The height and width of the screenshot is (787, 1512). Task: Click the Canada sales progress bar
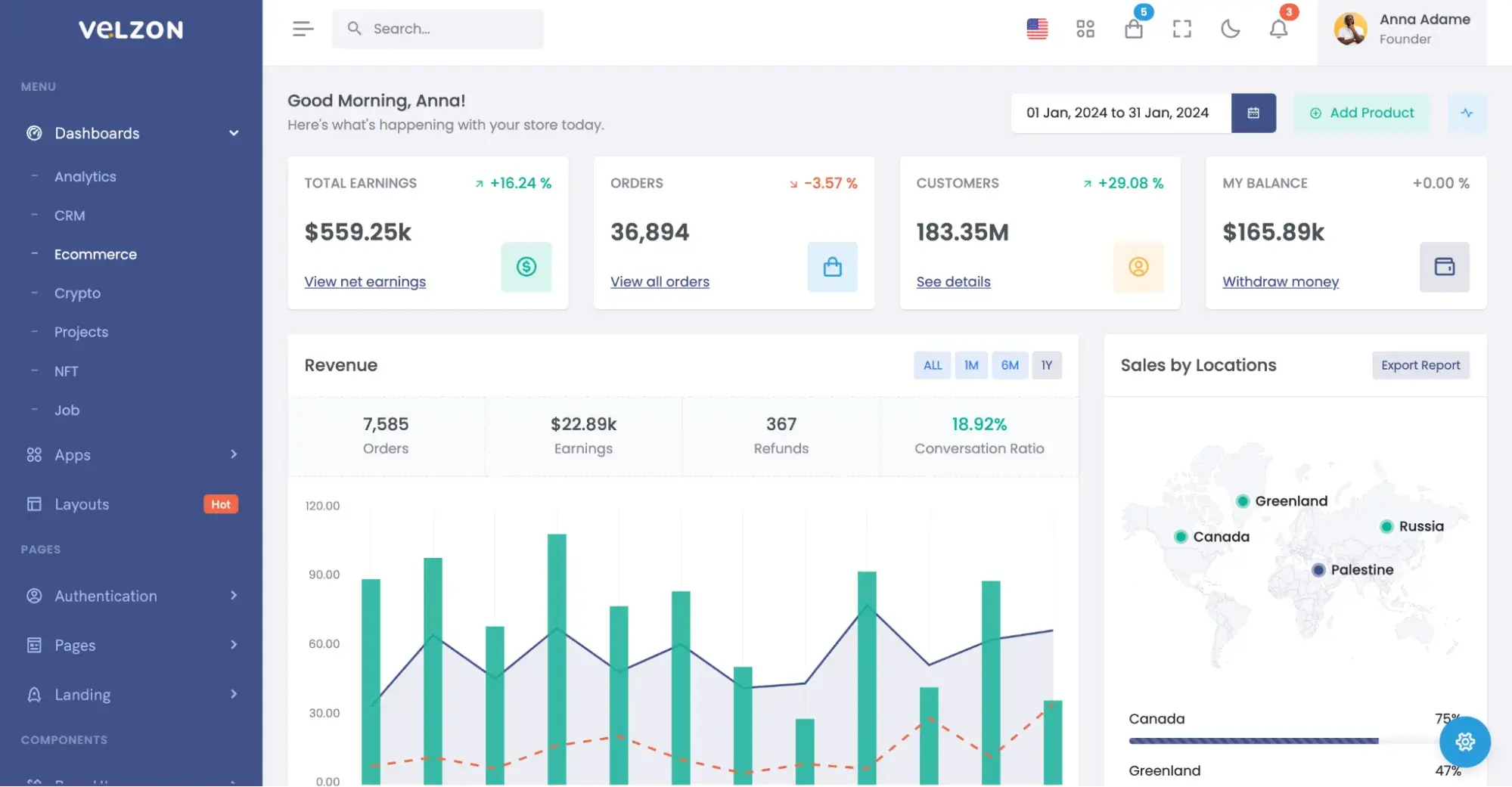coord(1253,741)
